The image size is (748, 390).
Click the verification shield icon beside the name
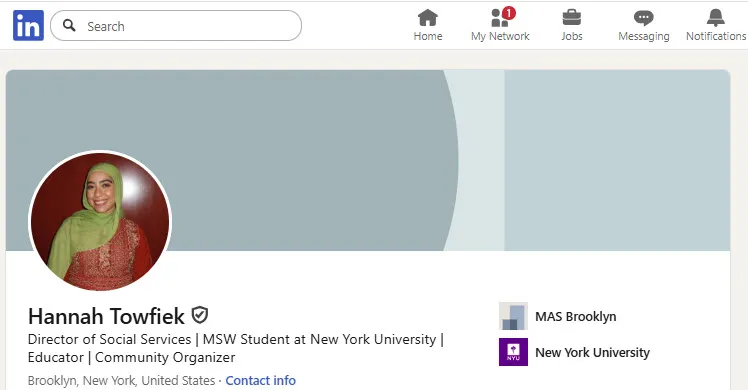(200, 315)
